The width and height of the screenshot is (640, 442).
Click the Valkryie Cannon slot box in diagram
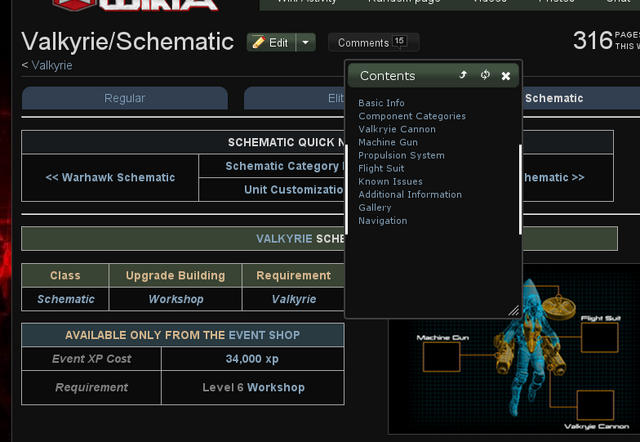pyautogui.click(x=595, y=405)
